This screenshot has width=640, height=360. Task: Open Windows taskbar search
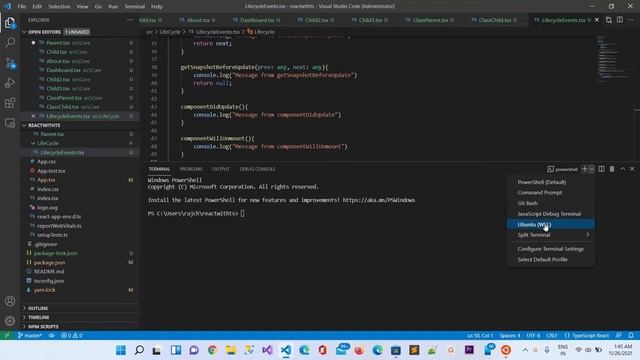(x=139, y=350)
